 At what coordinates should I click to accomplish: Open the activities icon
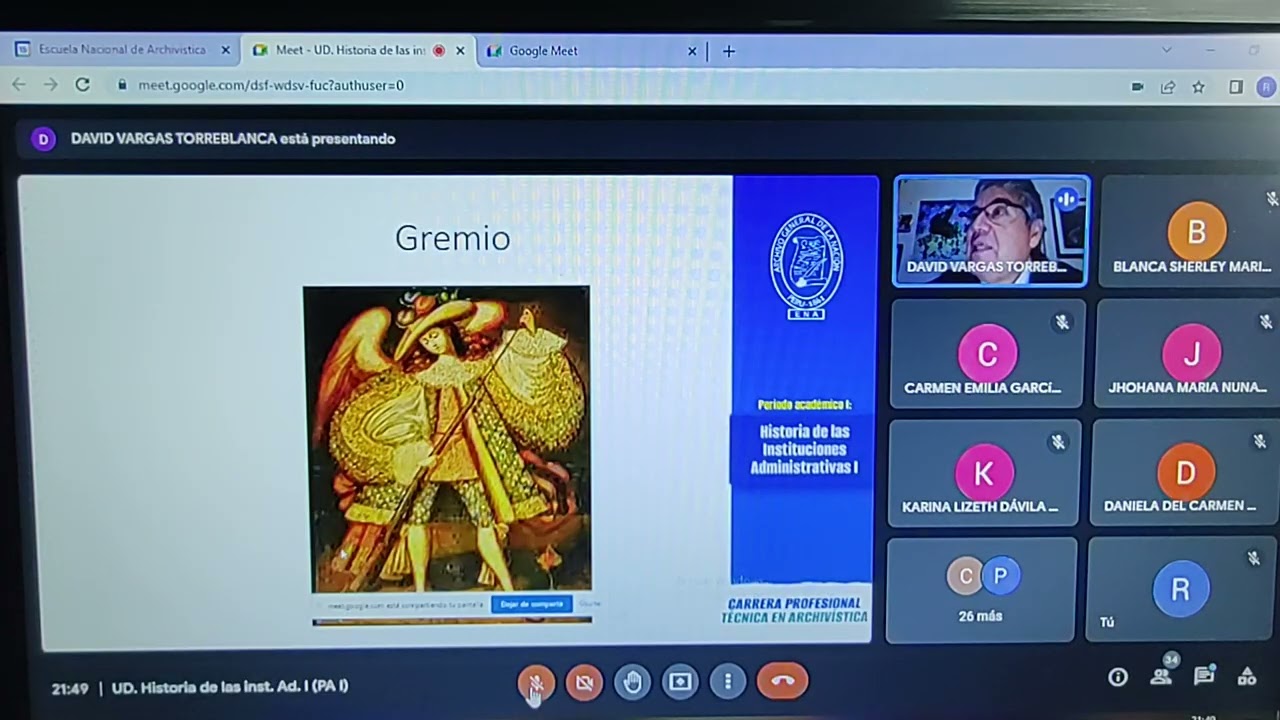click(x=1247, y=677)
